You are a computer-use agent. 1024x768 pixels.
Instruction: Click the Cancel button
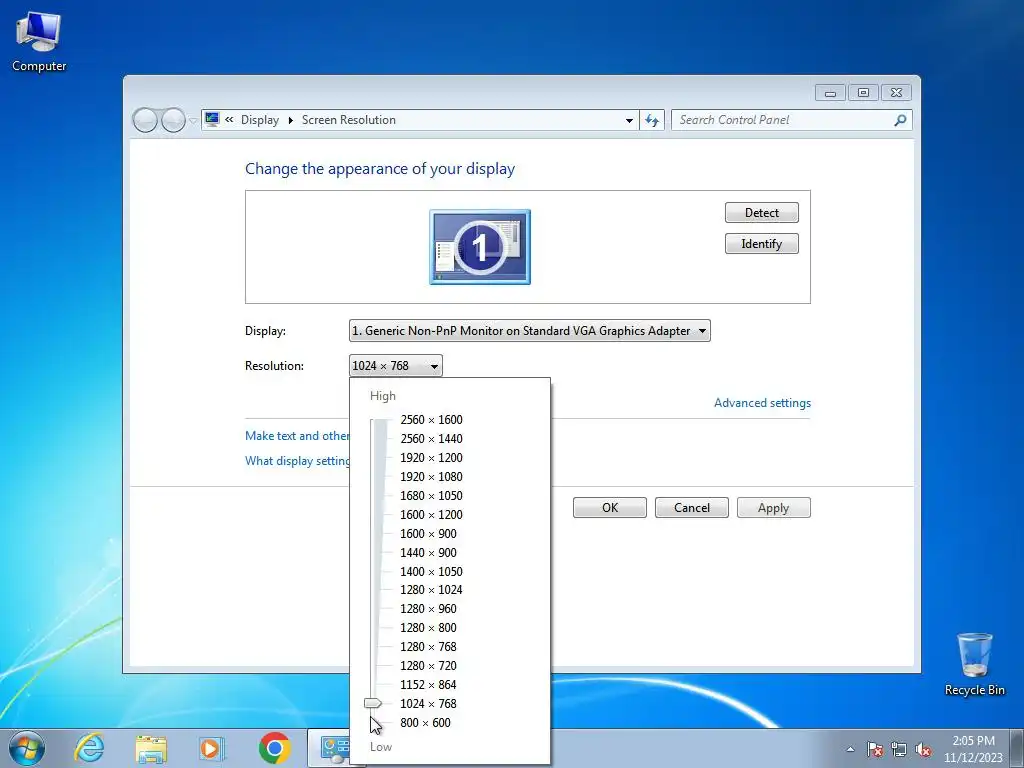click(692, 507)
